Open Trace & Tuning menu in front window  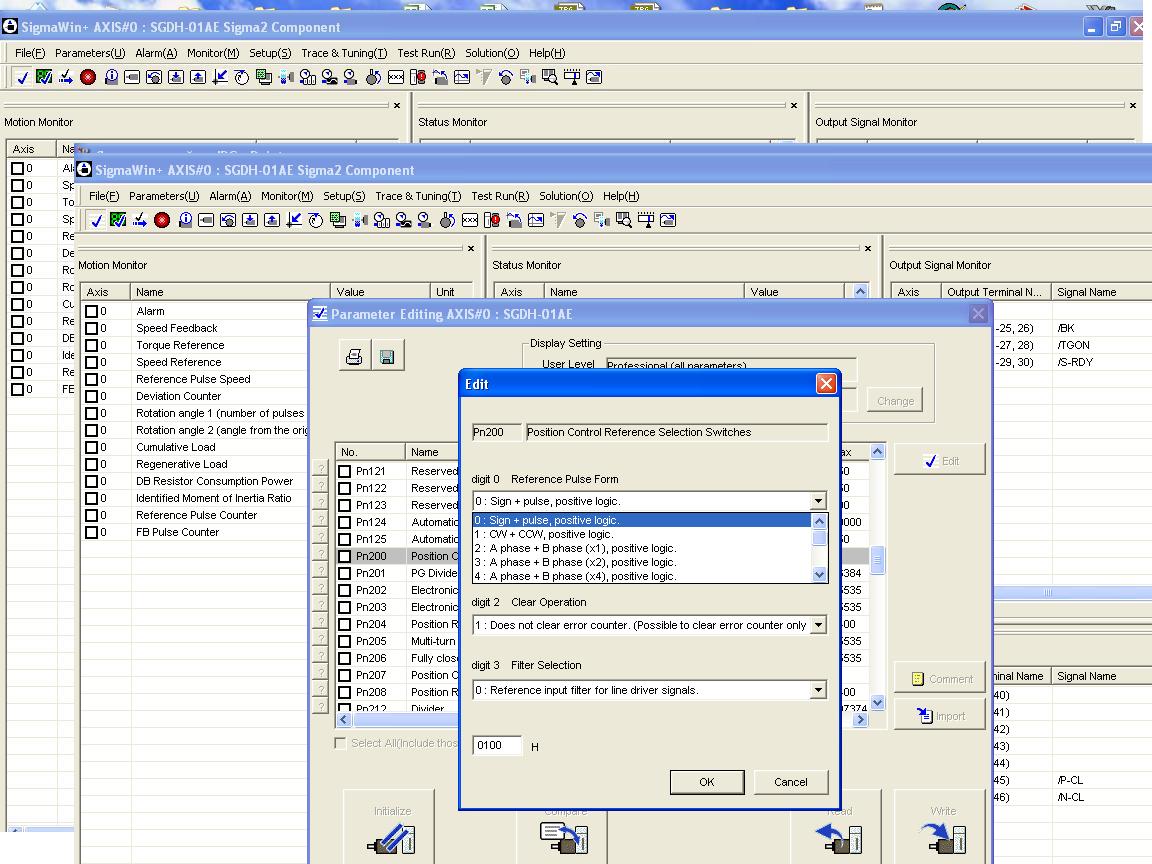click(x=418, y=196)
